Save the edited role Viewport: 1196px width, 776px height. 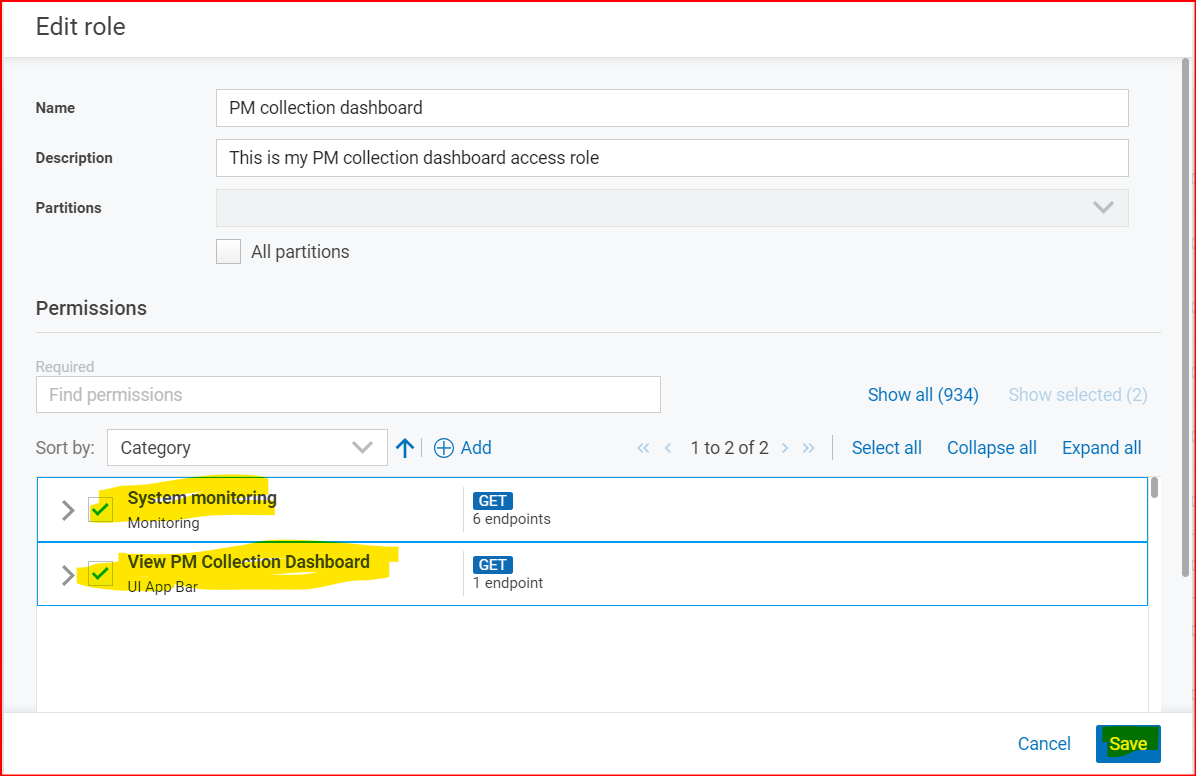[x=1128, y=744]
